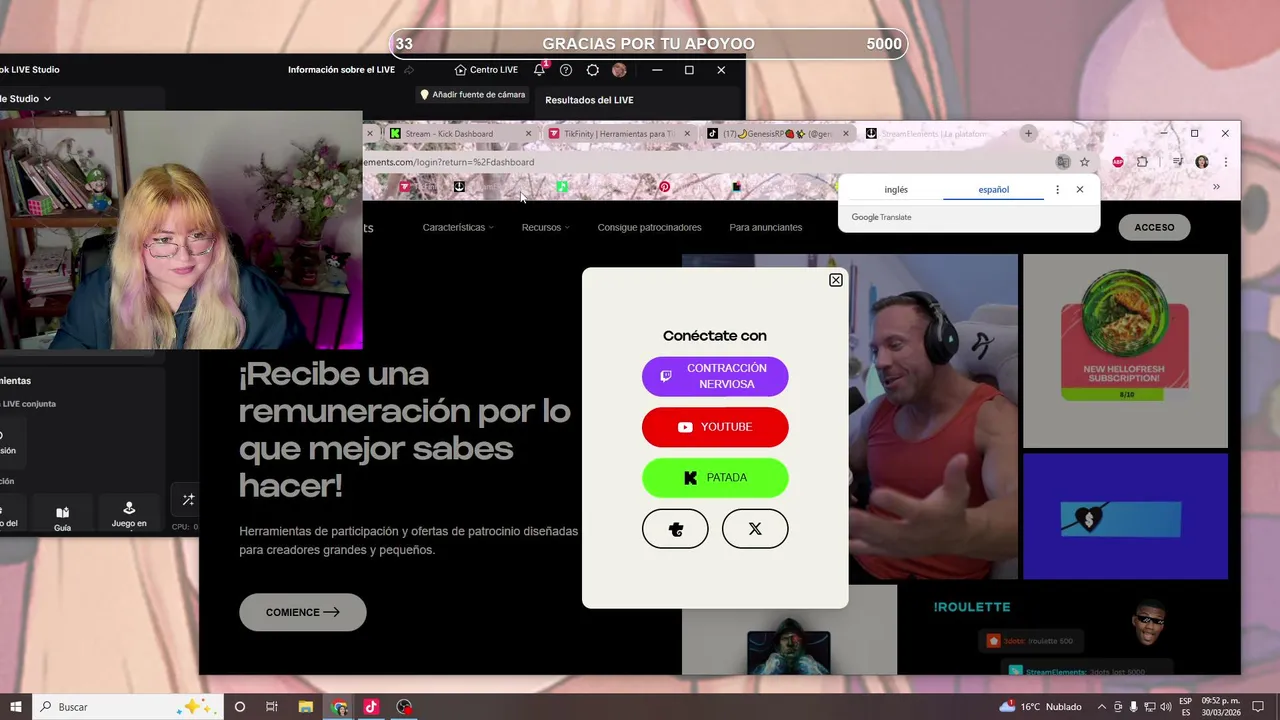Open TikTok LIVE Studio from taskbar
The width and height of the screenshot is (1280, 720).
coord(371,706)
